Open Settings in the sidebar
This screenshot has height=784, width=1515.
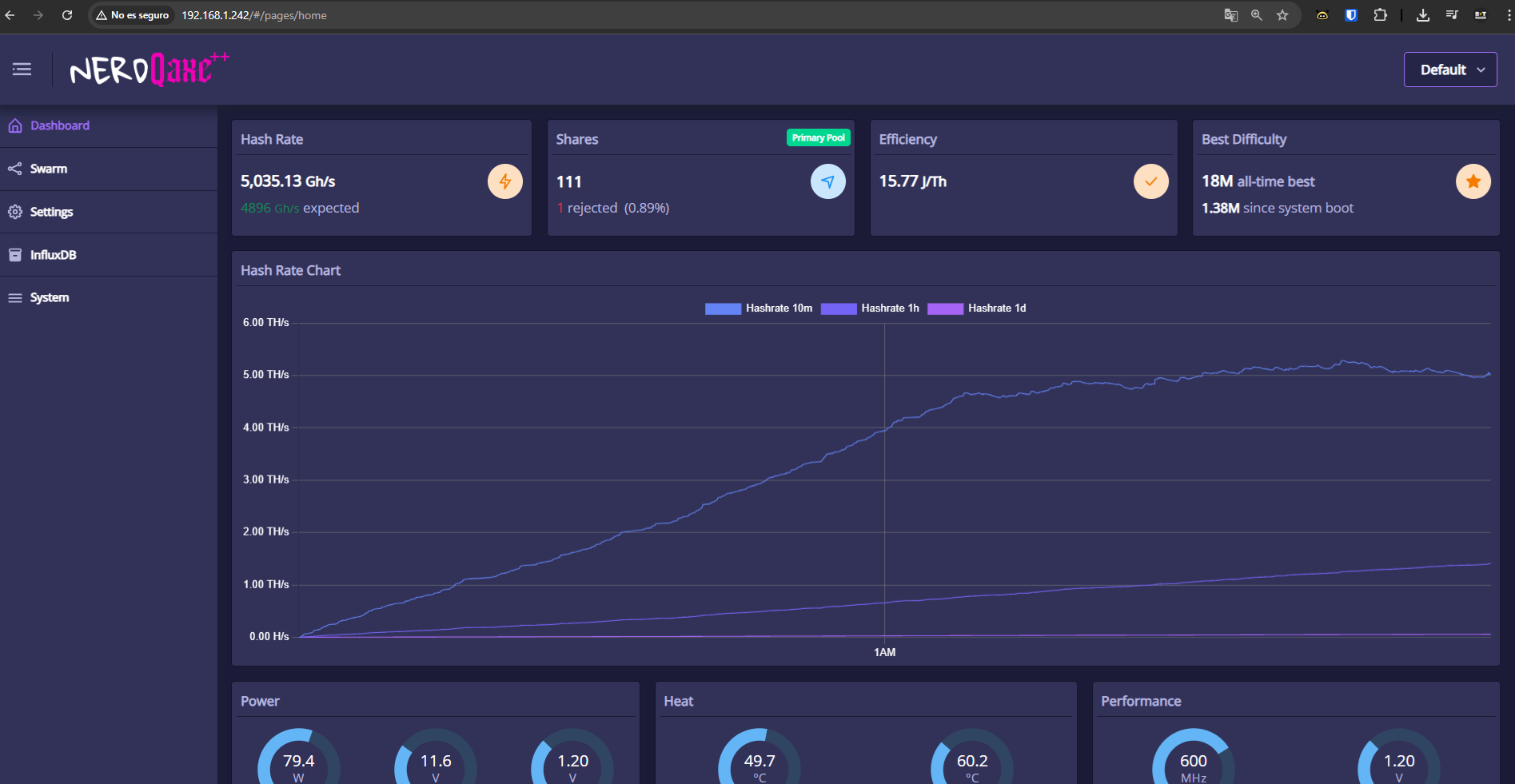51,212
